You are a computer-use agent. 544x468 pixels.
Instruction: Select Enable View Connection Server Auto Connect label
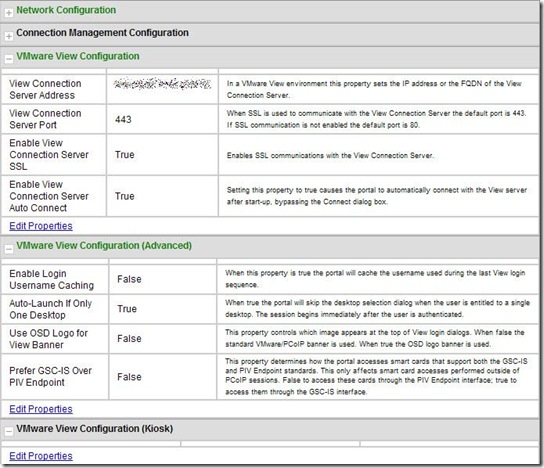[49, 196]
